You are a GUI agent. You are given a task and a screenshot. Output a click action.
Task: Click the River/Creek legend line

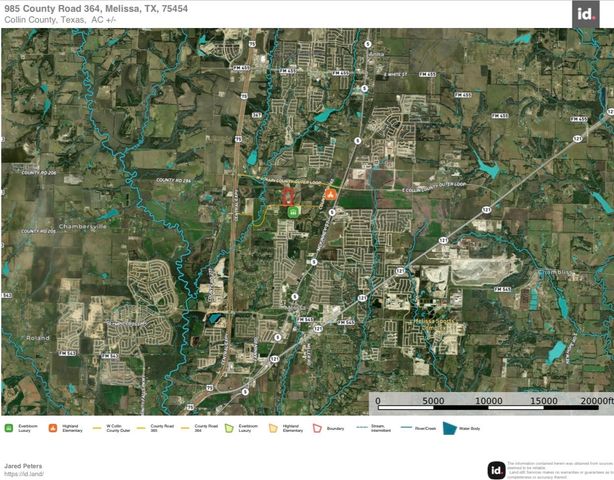click(x=406, y=428)
